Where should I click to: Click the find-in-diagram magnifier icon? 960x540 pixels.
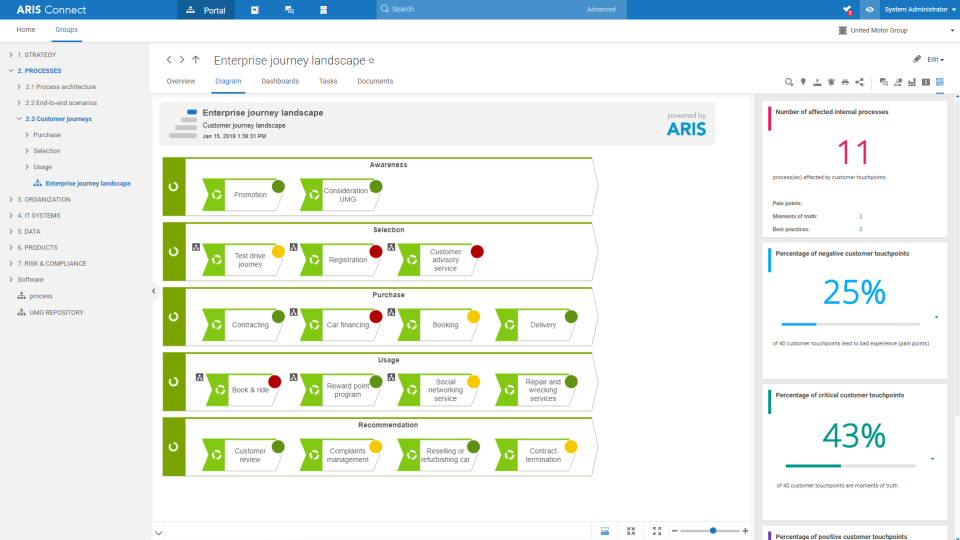(x=789, y=82)
